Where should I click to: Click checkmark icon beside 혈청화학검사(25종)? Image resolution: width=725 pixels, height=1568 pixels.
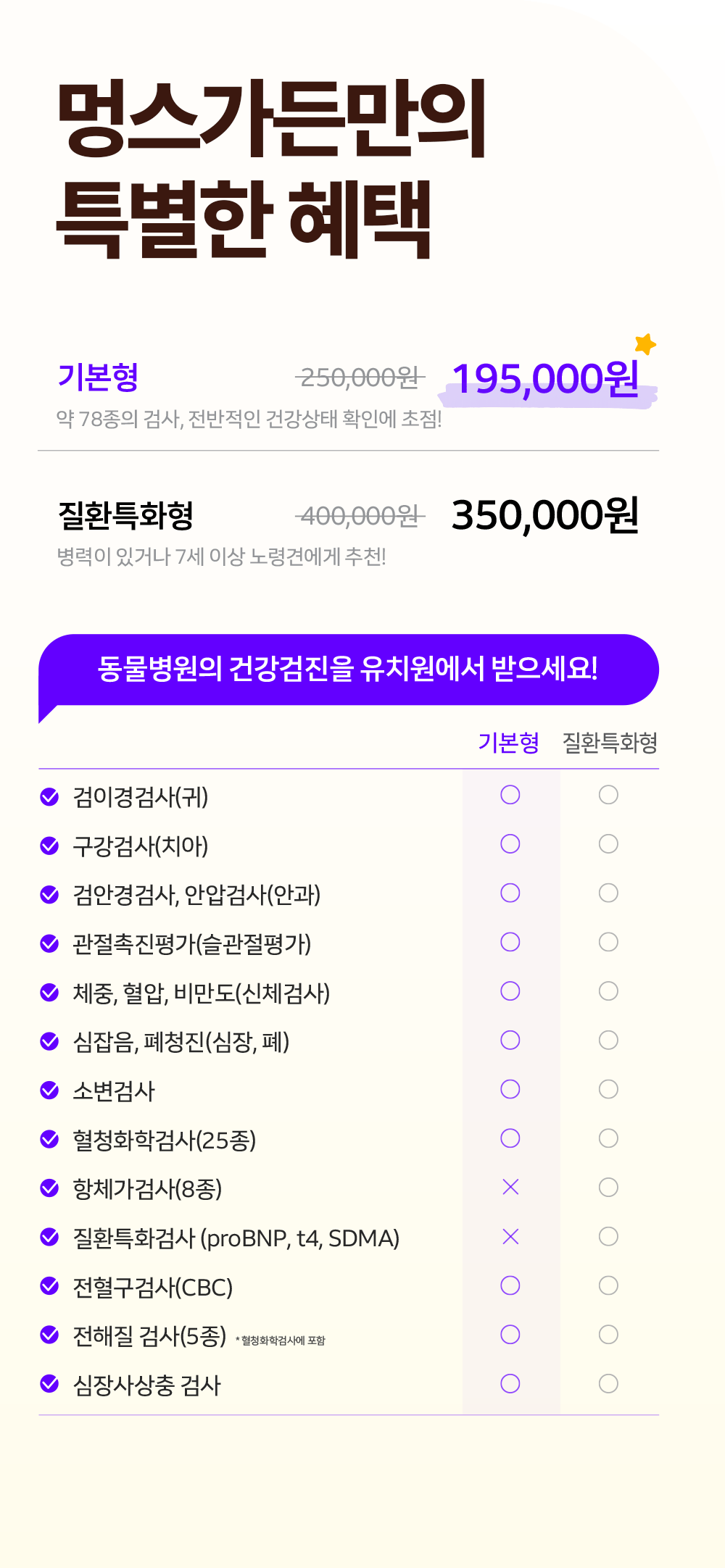49,1139
